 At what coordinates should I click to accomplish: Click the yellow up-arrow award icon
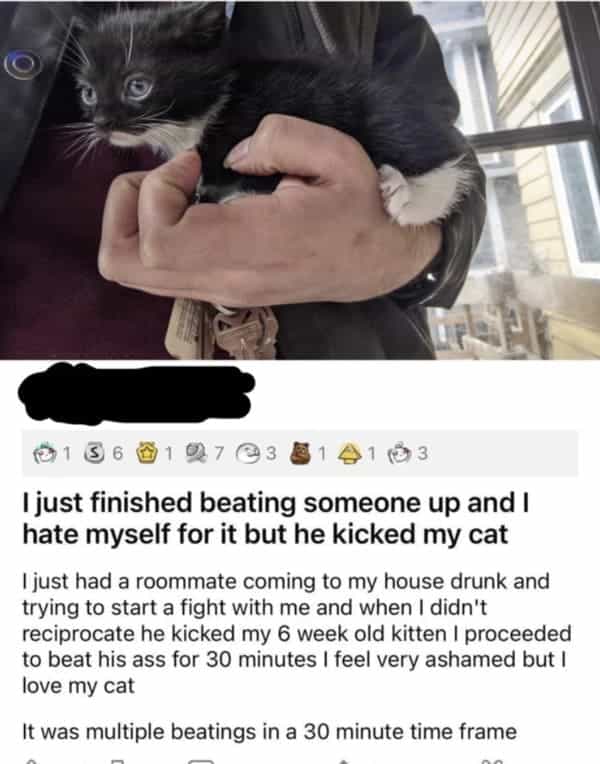tap(349, 454)
